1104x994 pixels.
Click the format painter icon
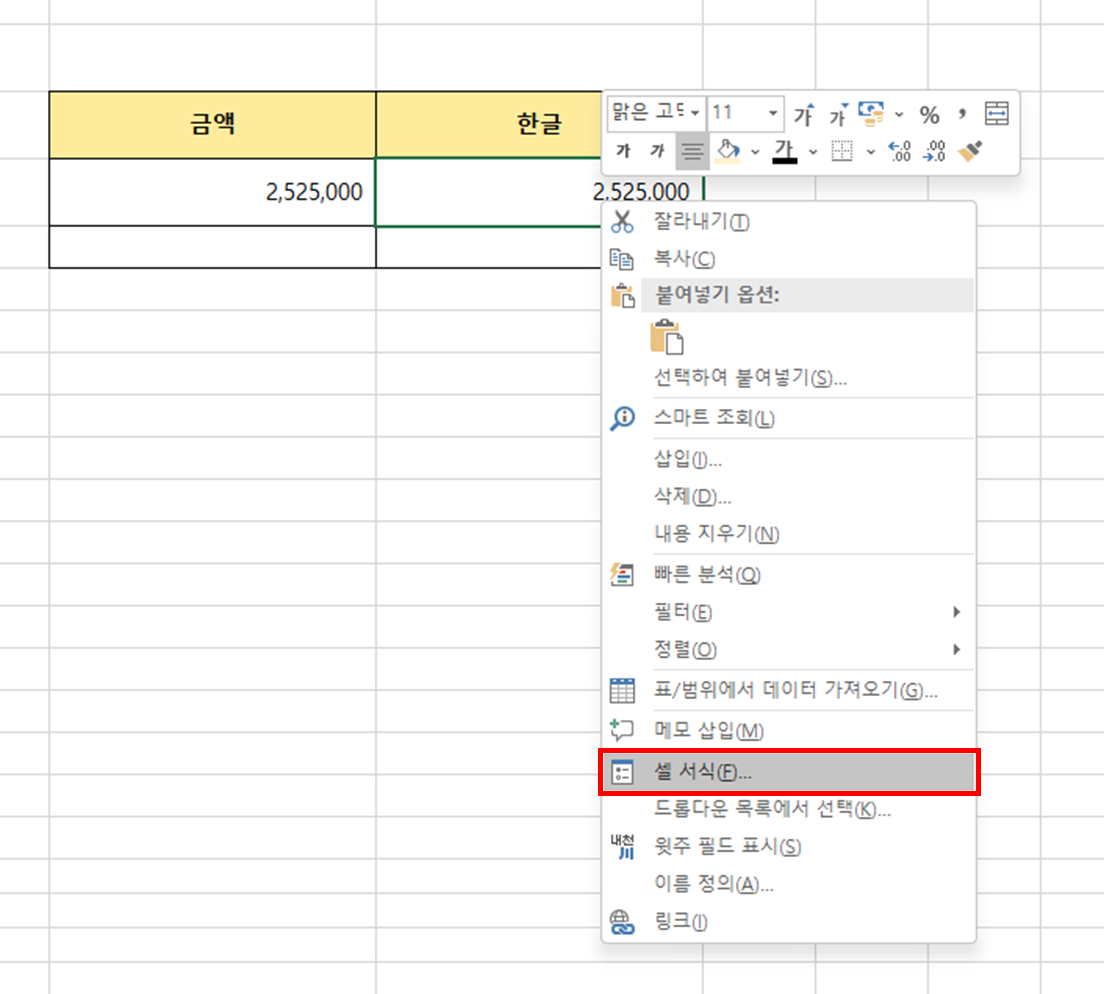(x=968, y=151)
